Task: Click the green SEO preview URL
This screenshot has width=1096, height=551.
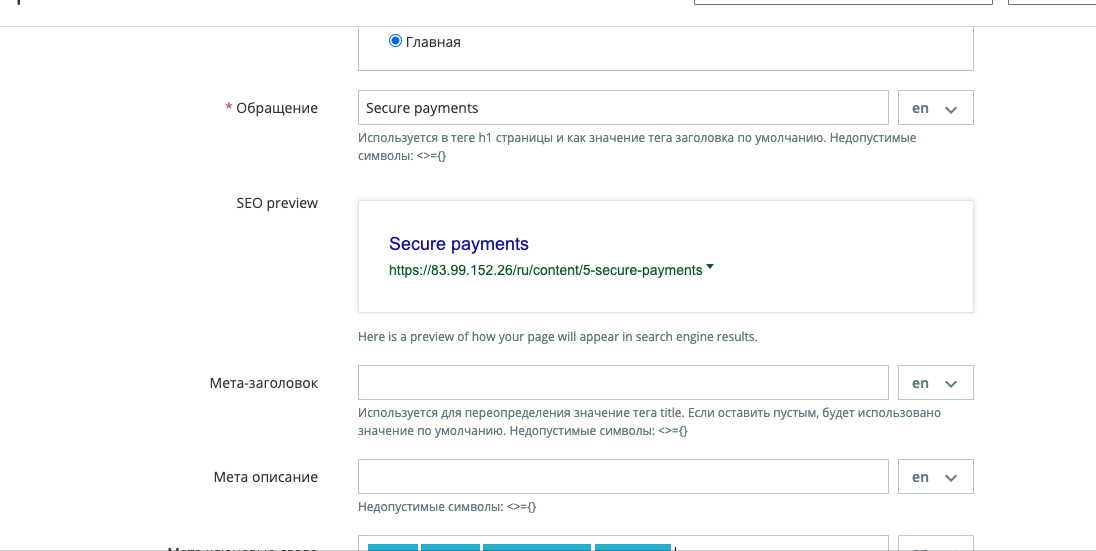Action: pos(545,270)
